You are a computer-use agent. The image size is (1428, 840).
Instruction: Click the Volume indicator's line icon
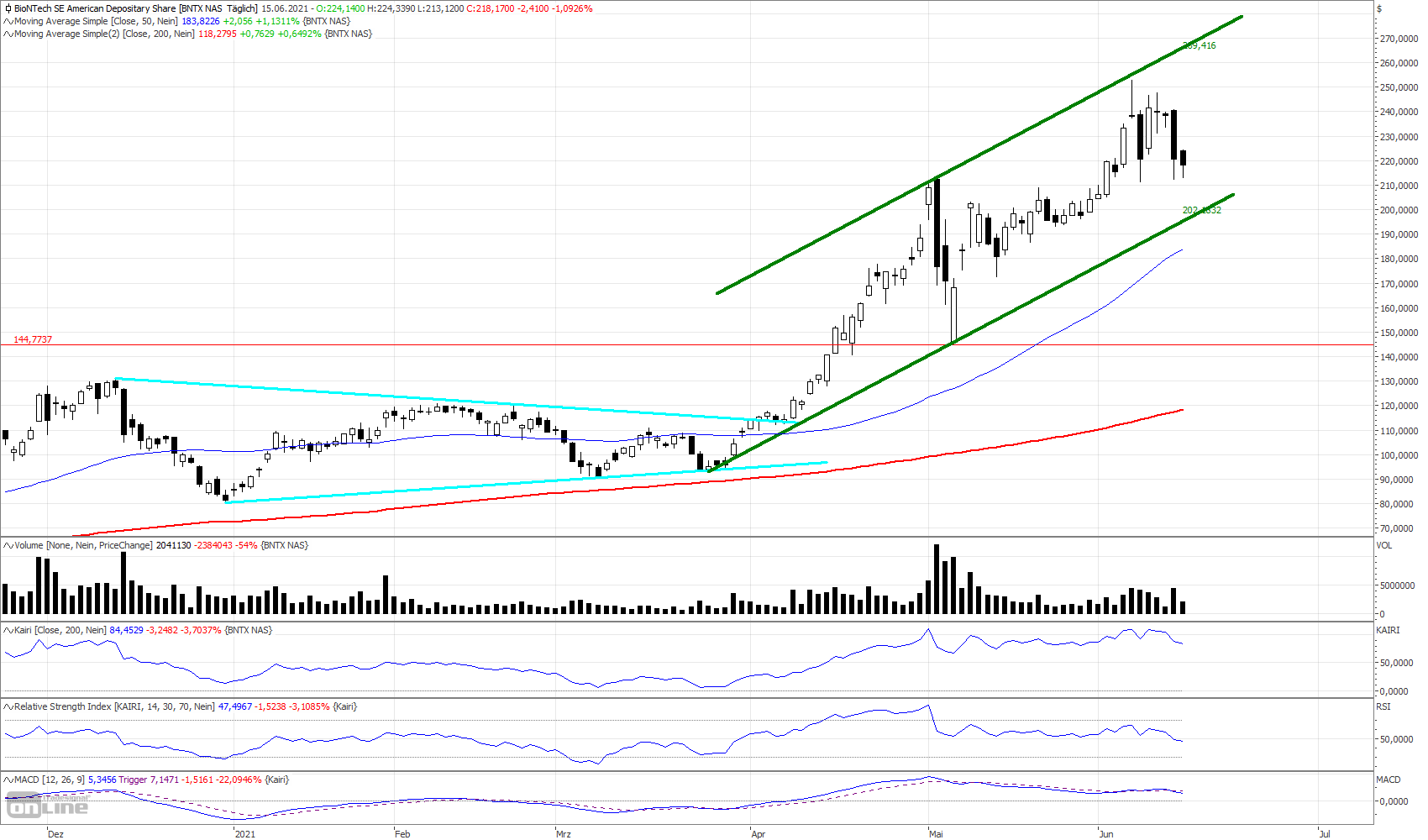tap(8, 545)
